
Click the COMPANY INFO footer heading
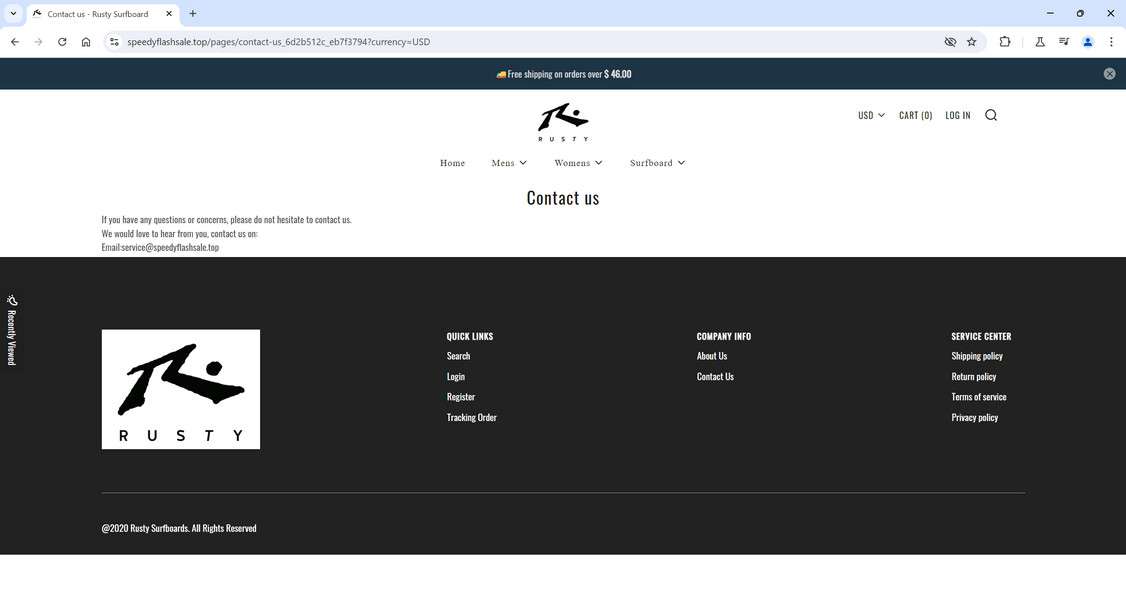(724, 336)
